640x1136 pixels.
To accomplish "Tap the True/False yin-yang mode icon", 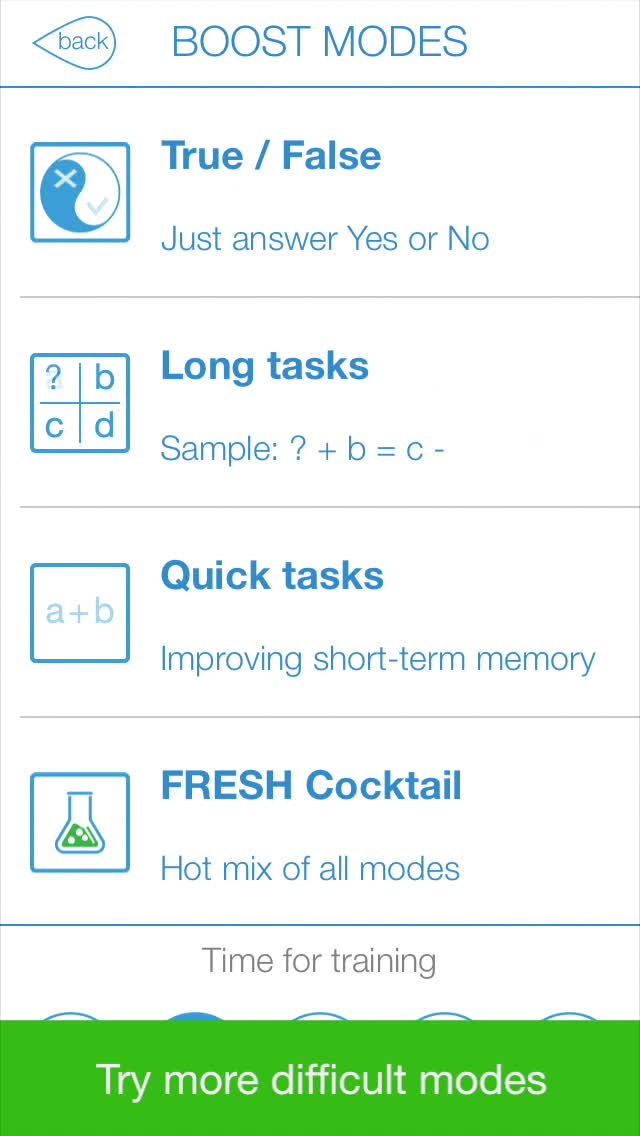I will tap(80, 192).
